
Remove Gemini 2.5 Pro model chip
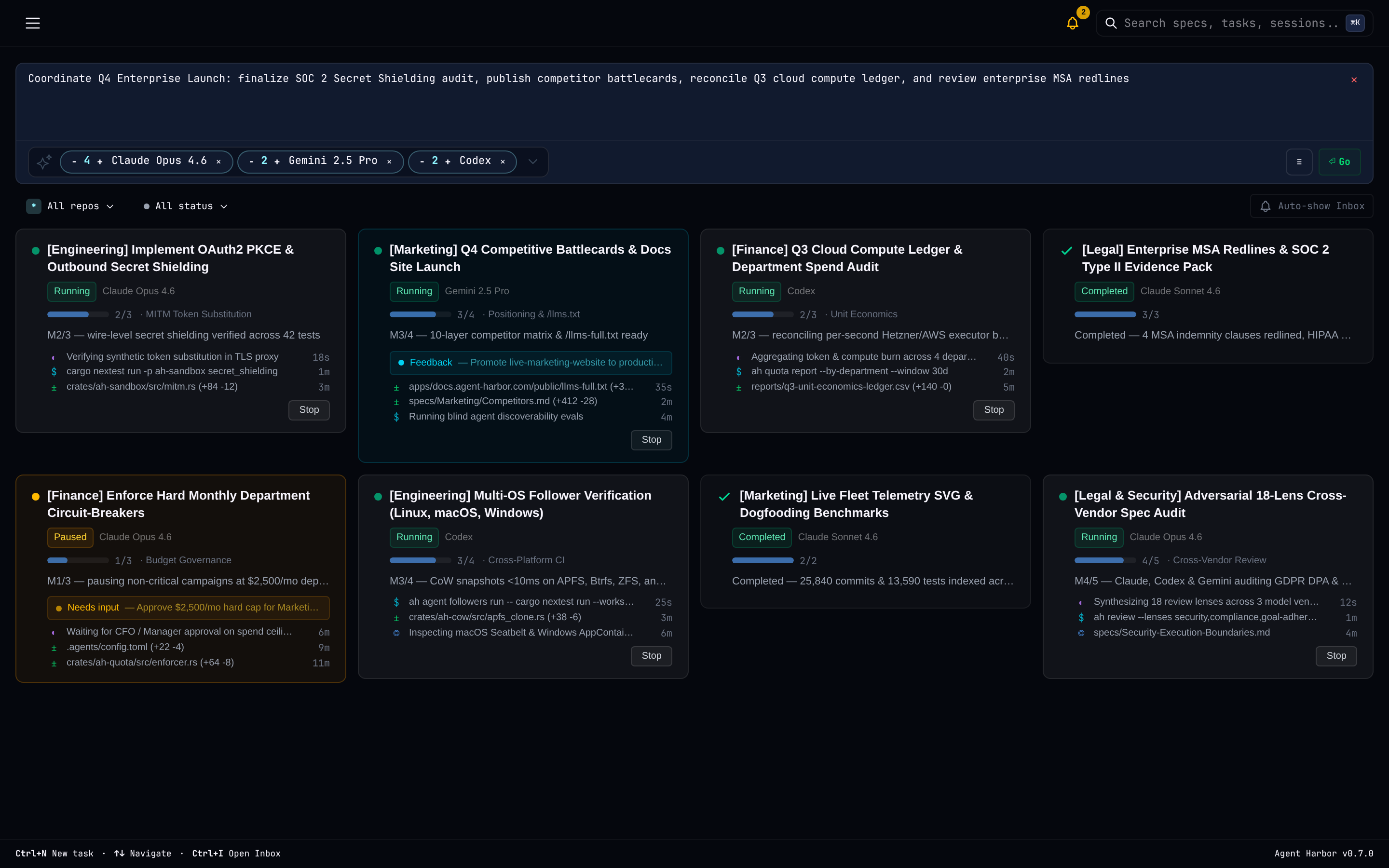[x=389, y=162]
